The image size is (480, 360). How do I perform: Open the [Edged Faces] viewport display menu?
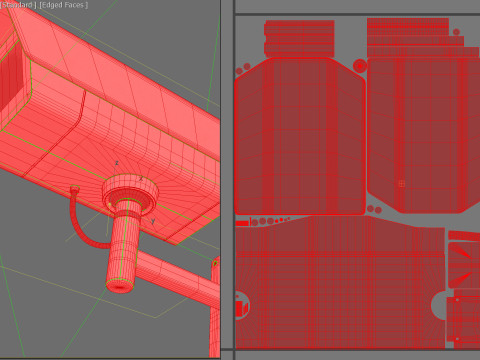point(63,5)
